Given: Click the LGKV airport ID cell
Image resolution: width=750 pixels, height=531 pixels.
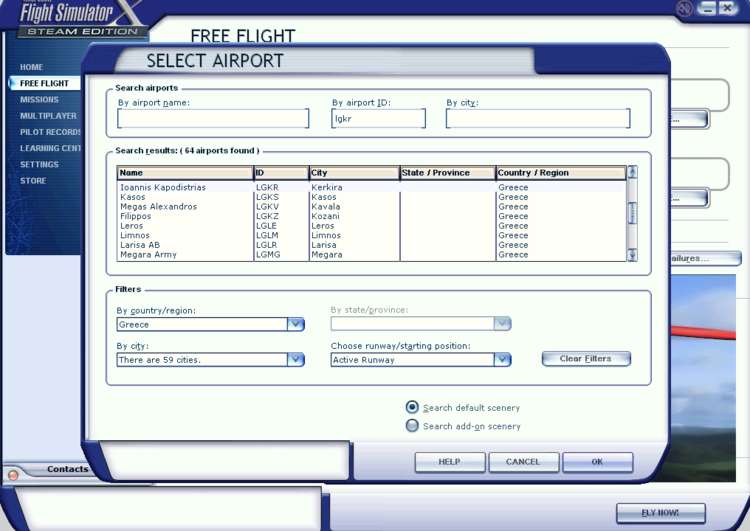Looking at the screenshot, I should click(x=267, y=207).
